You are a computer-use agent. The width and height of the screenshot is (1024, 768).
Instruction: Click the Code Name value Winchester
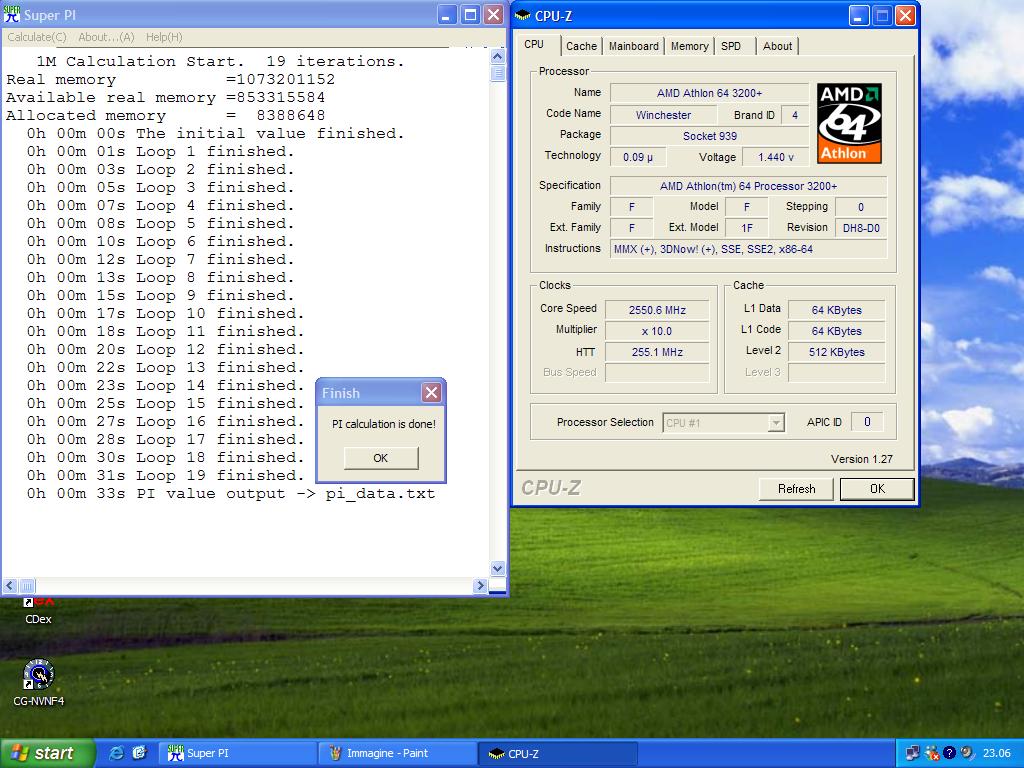tap(663, 115)
